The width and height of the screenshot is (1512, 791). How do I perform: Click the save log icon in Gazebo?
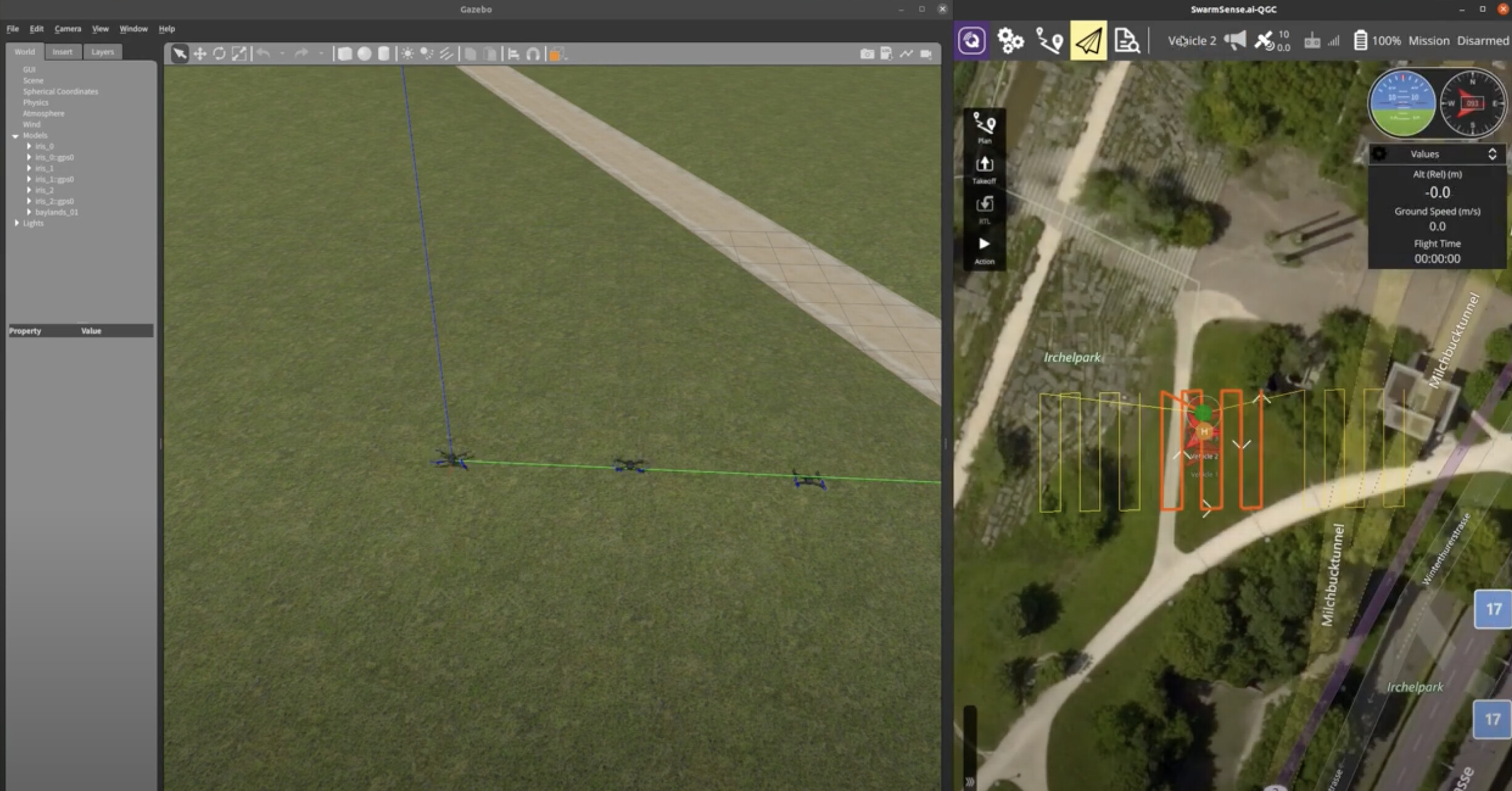coord(886,54)
